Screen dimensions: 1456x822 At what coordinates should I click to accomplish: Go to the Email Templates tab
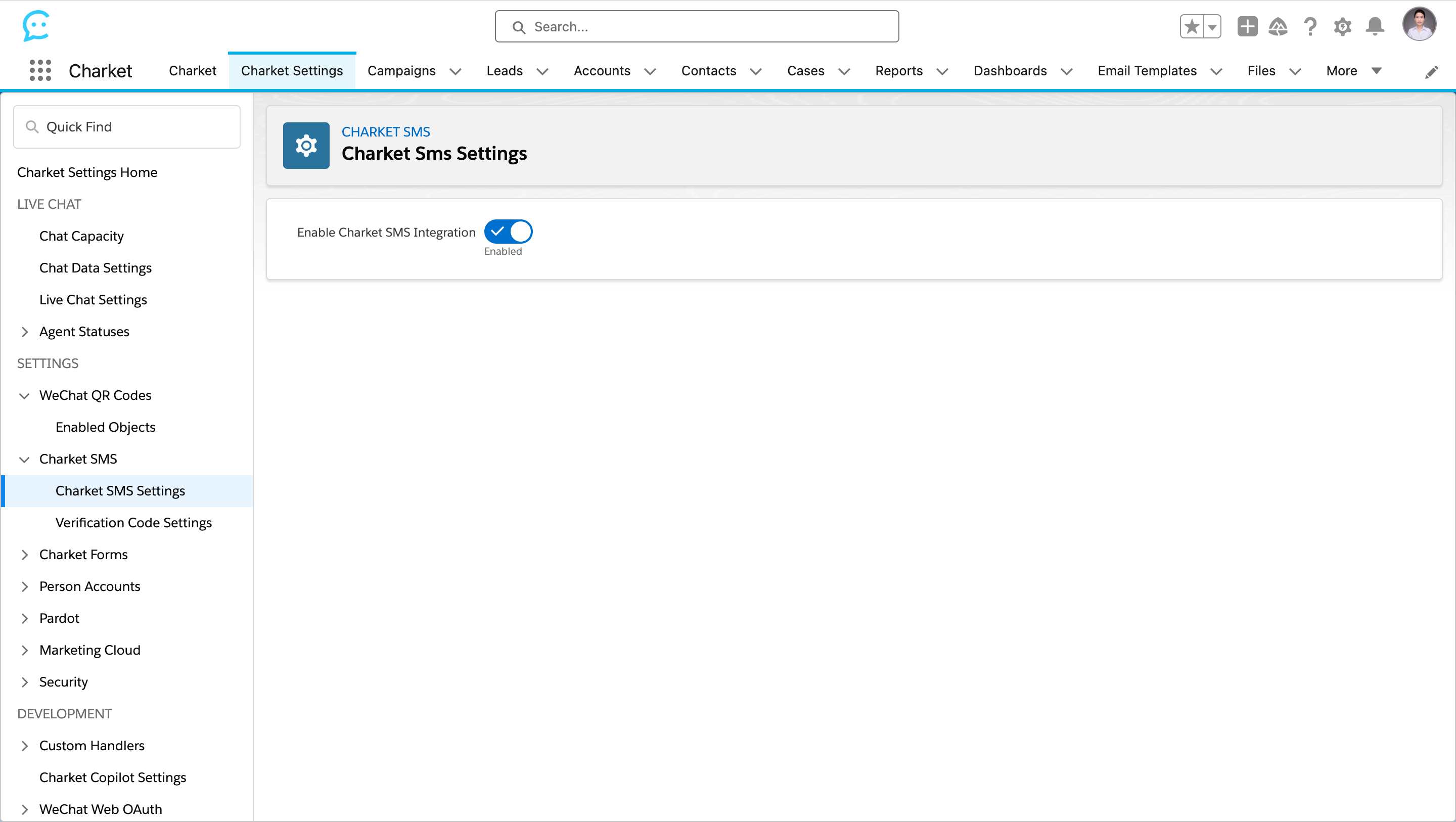coord(1147,71)
